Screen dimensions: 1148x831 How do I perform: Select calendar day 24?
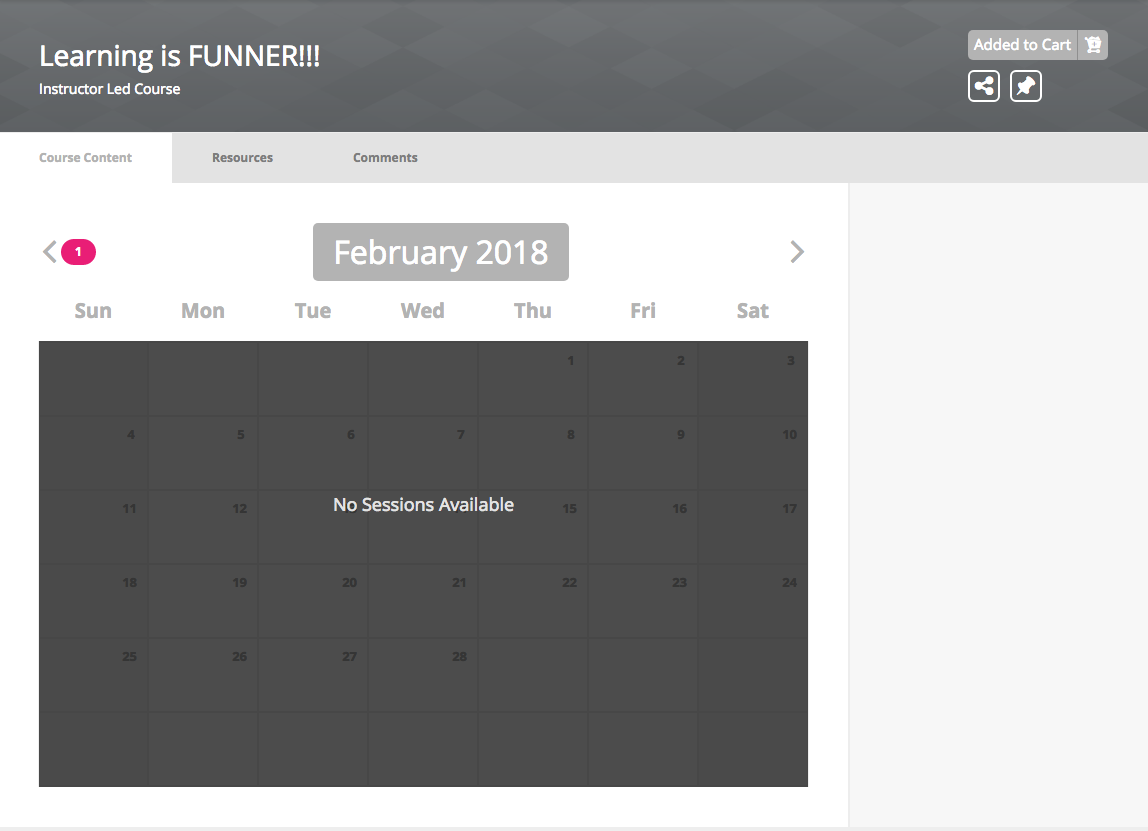[x=753, y=600]
